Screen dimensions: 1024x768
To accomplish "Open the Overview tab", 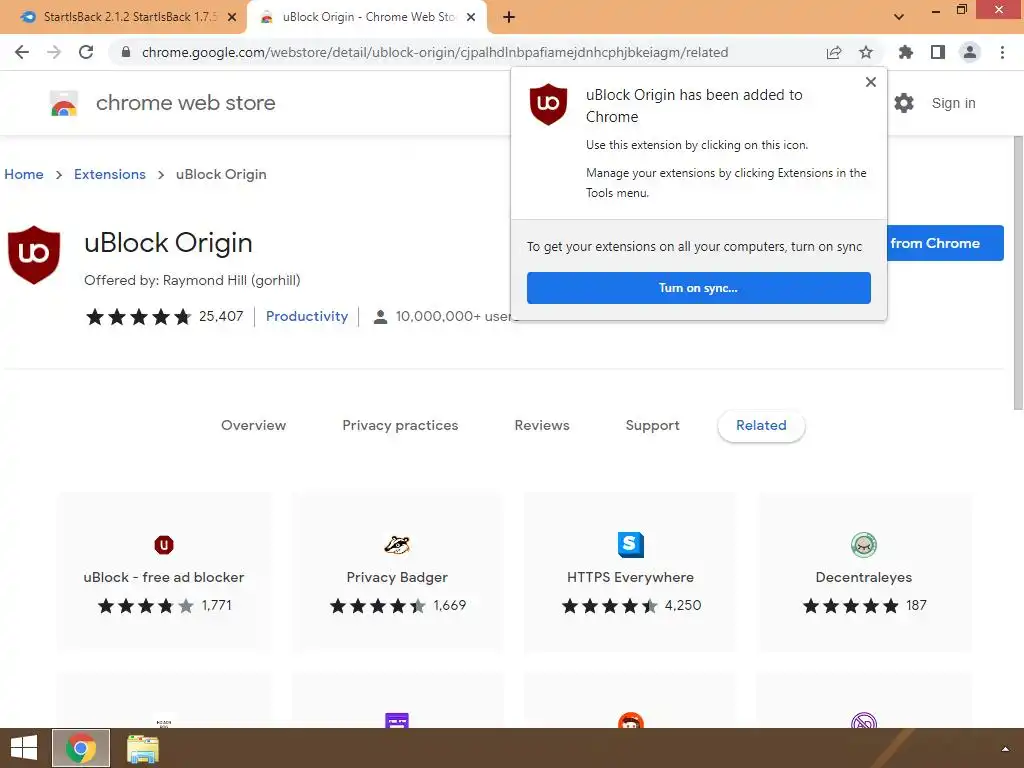I will pyautogui.click(x=253, y=425).
